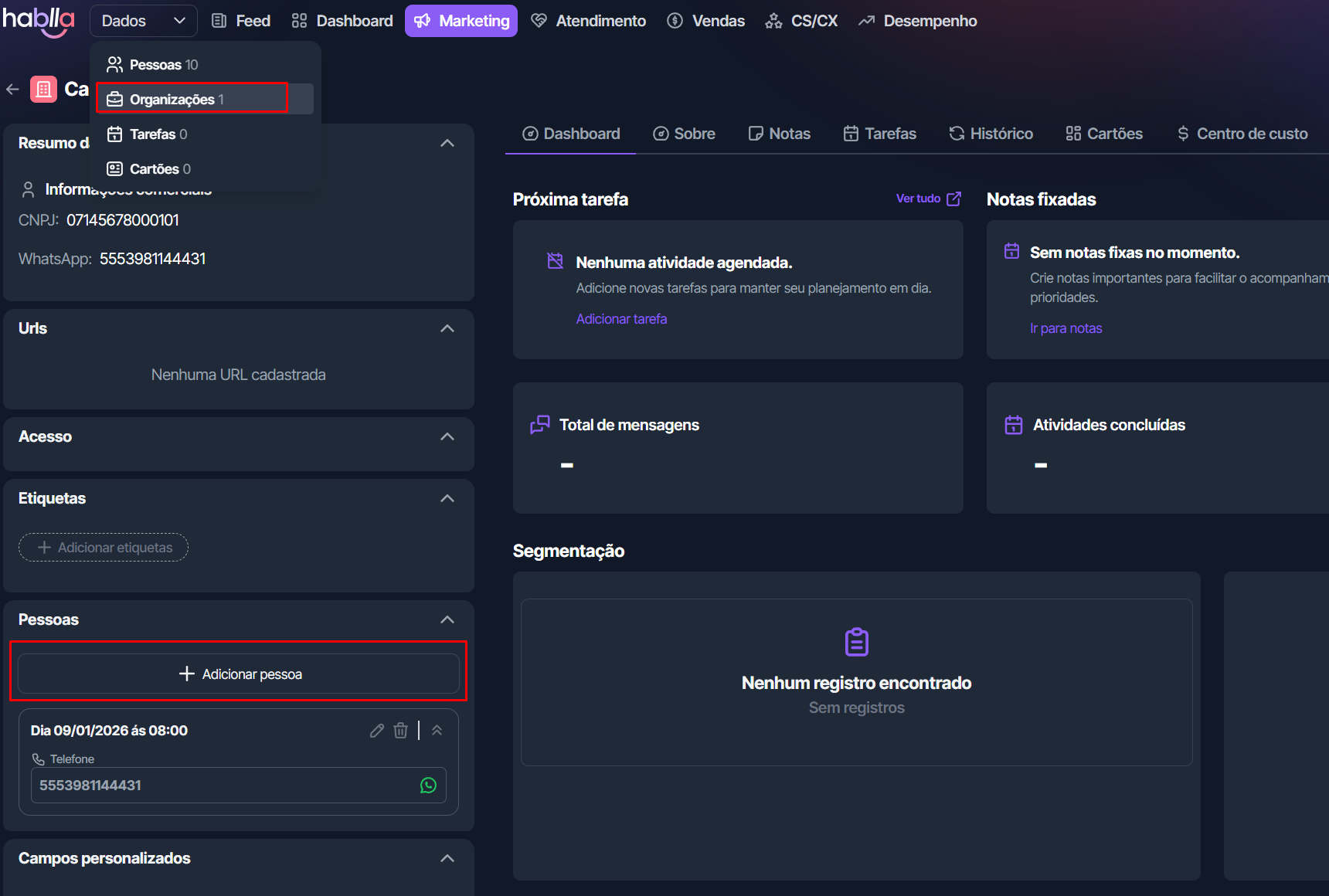Click Adicionar etiquetas tag button

[104, 548]
